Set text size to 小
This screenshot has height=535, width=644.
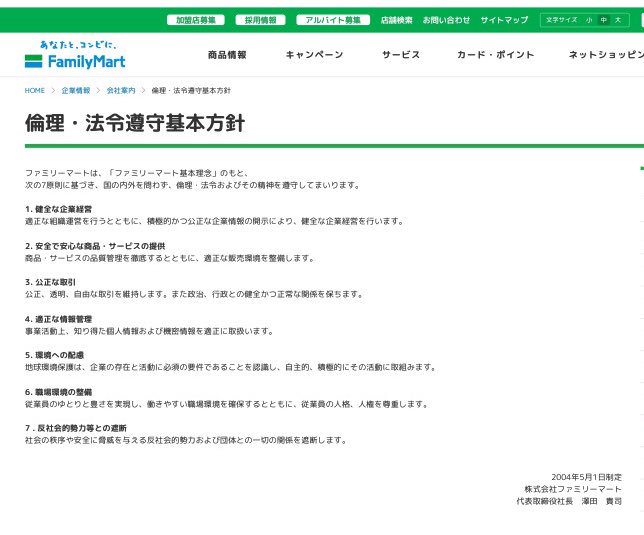(589, 20)
